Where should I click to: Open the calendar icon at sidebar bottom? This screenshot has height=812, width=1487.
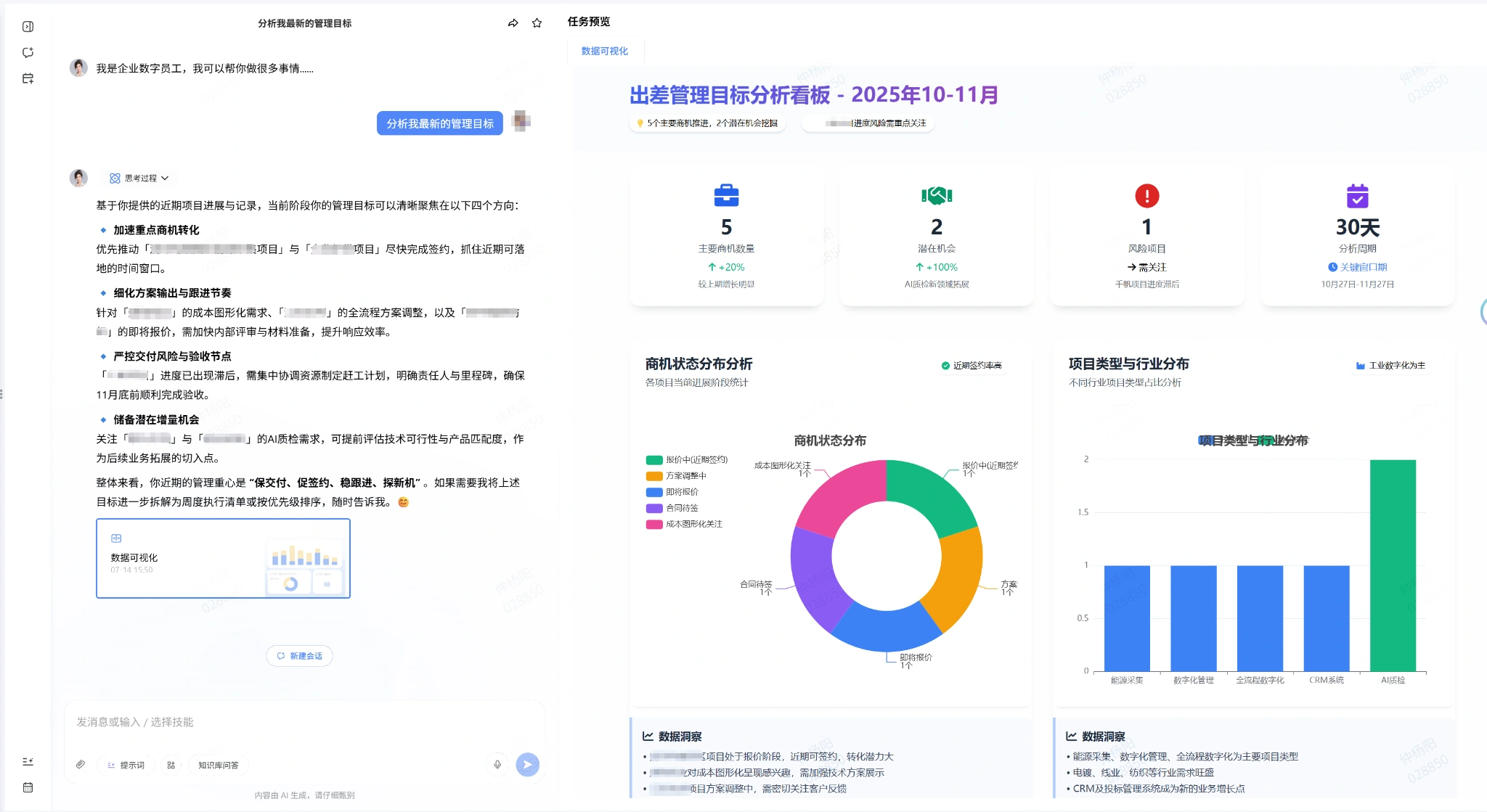tap(28, 787)
